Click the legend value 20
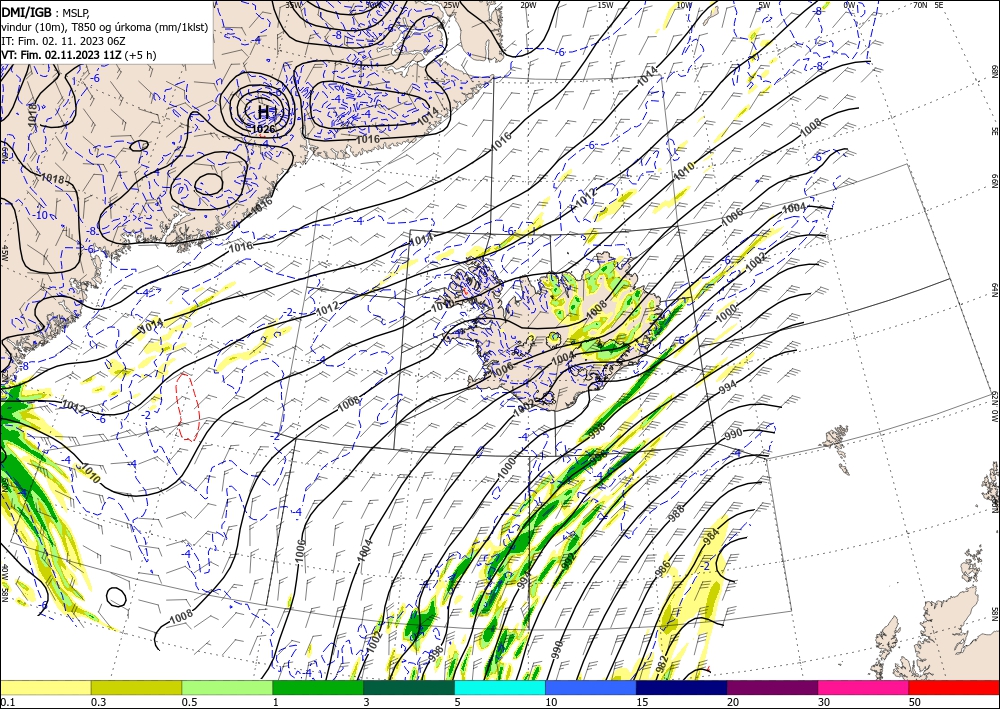The width and height of the screenshot is (1000, 709). click(733, 702)
